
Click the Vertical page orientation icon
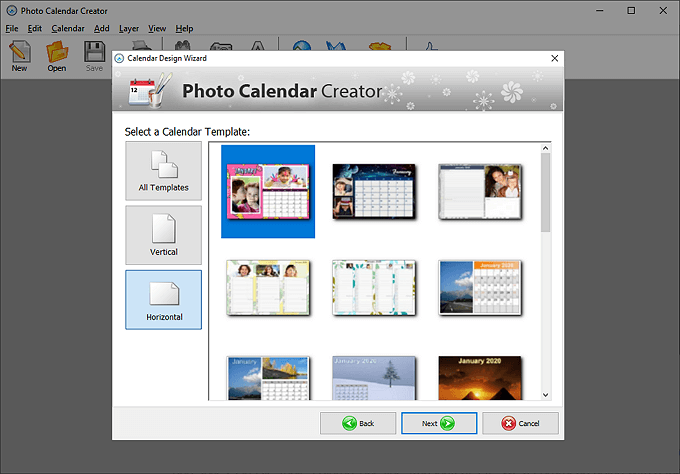(x=164, y=228)
